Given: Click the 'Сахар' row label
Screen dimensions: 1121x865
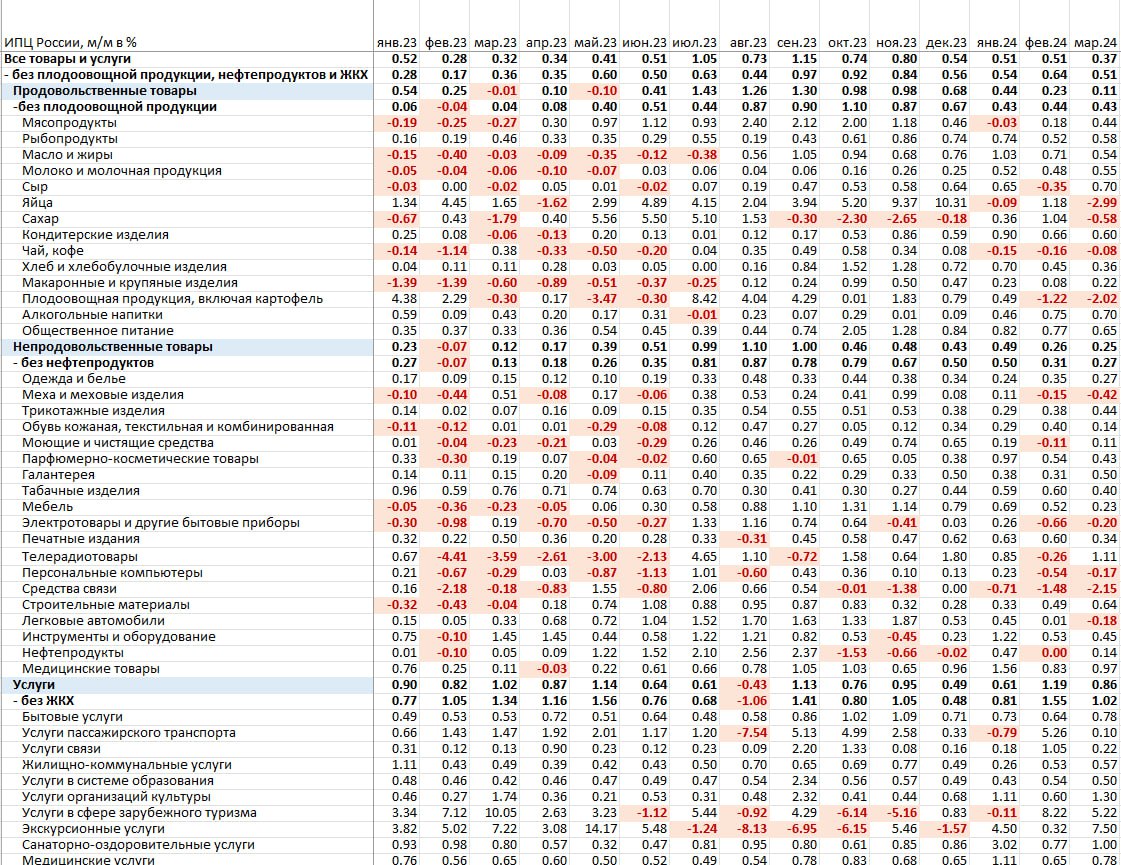Looking at the screenshot, I should point(40,219).
